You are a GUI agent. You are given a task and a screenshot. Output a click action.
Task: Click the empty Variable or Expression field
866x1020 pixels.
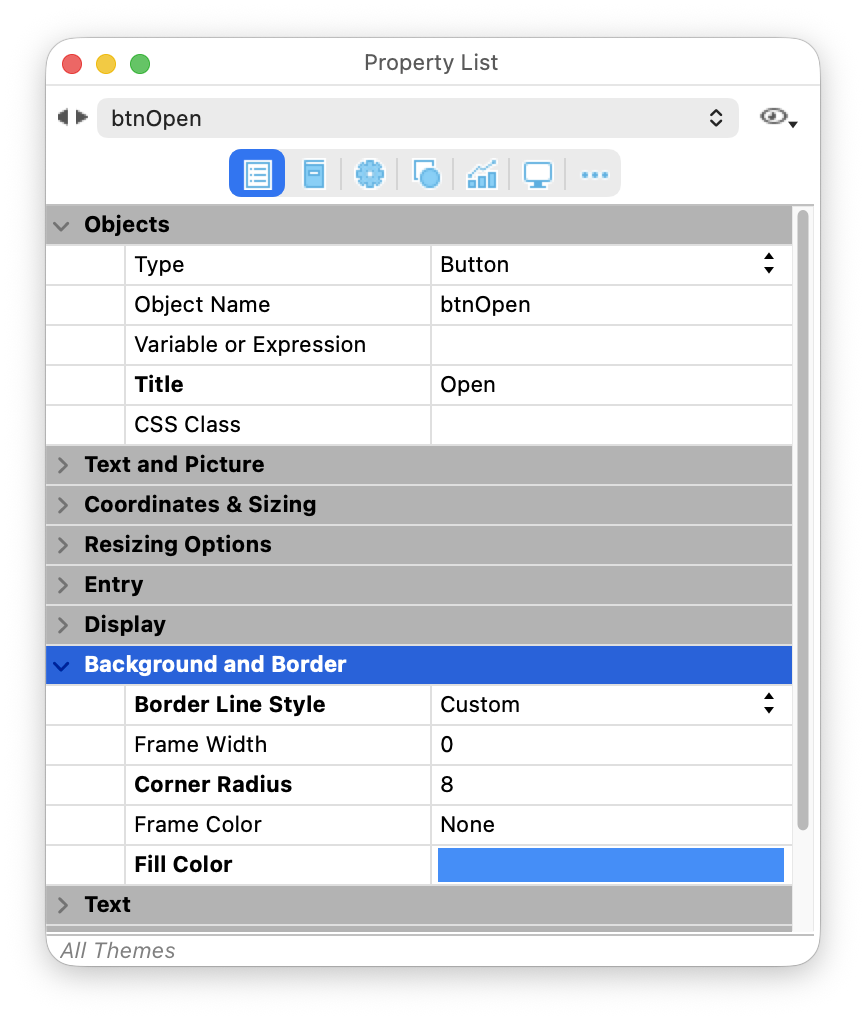click(611, 345)
